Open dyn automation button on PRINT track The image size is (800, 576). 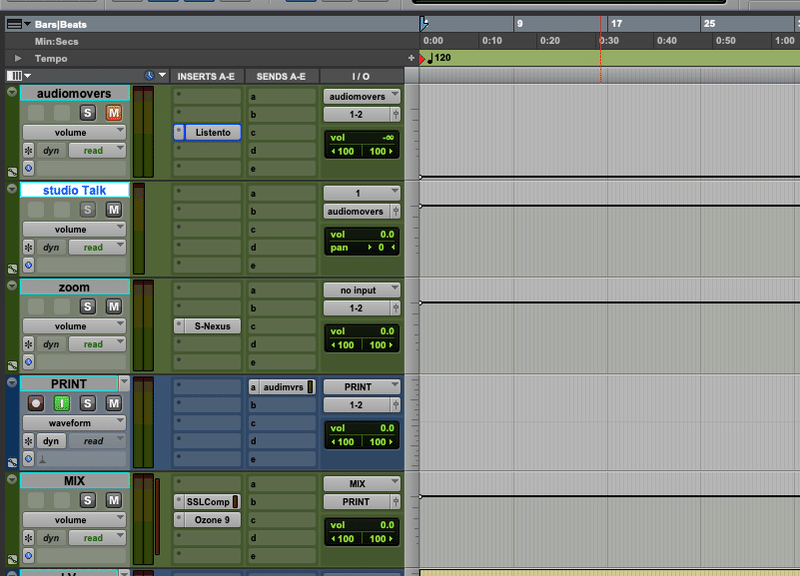[x=51, y=441]
